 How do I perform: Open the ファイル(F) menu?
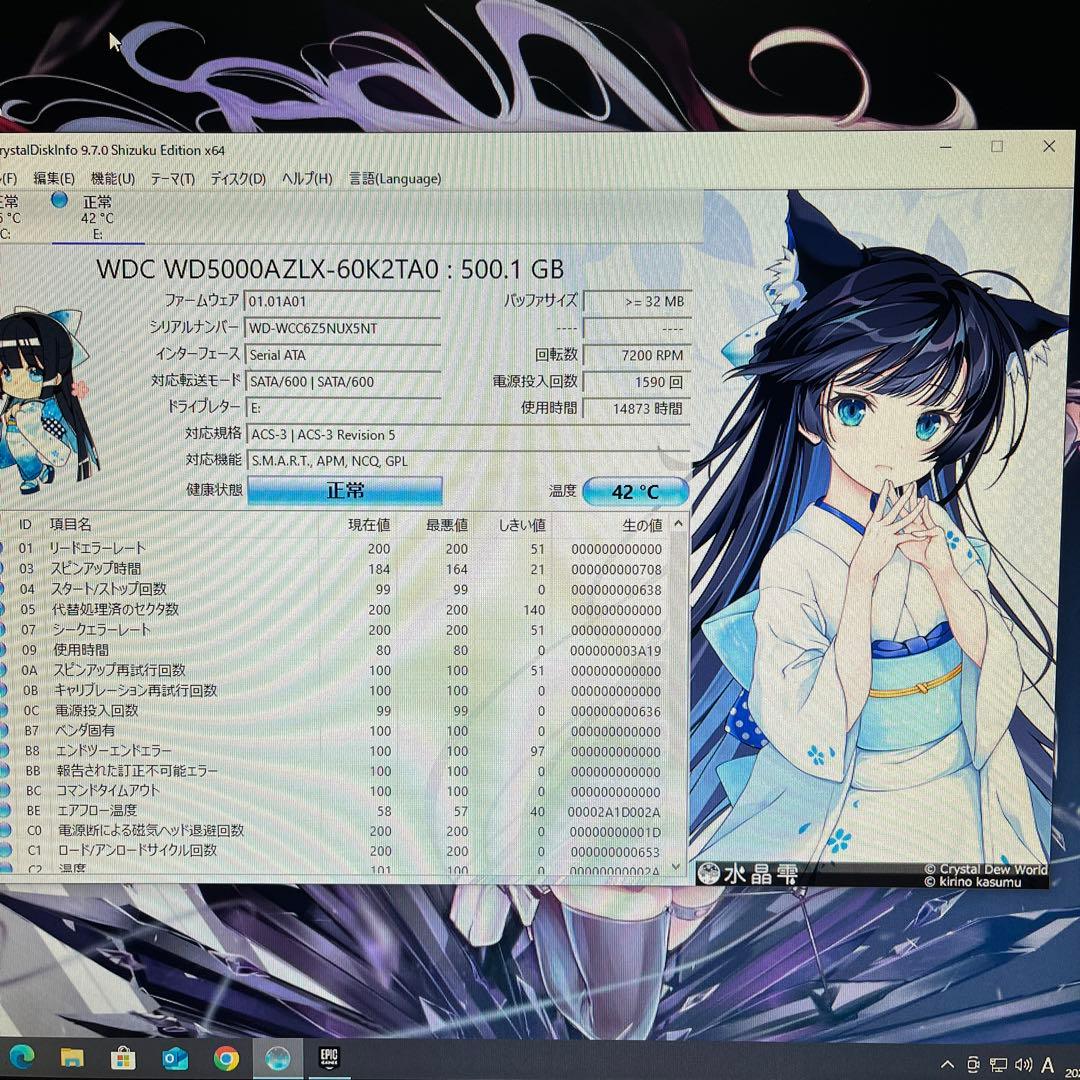tap(10, 178)
